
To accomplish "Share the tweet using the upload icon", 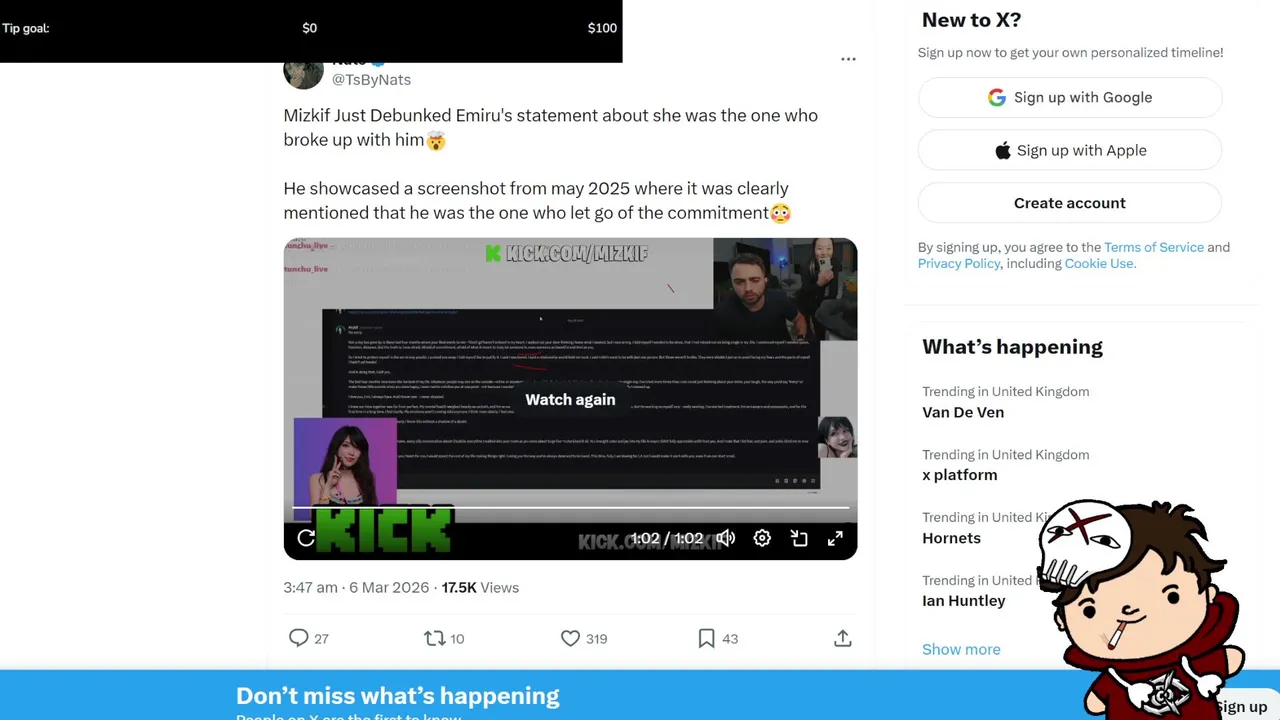I will click(x=843, y=638).
